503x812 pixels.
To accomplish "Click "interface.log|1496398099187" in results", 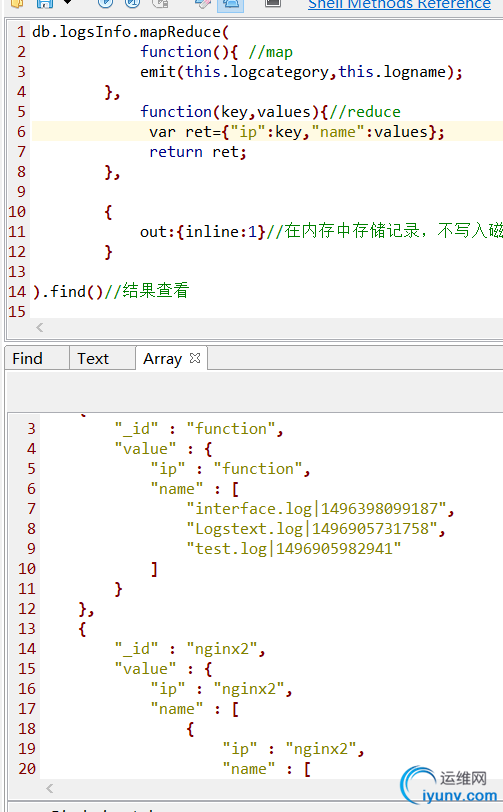I will click(320, 509).
